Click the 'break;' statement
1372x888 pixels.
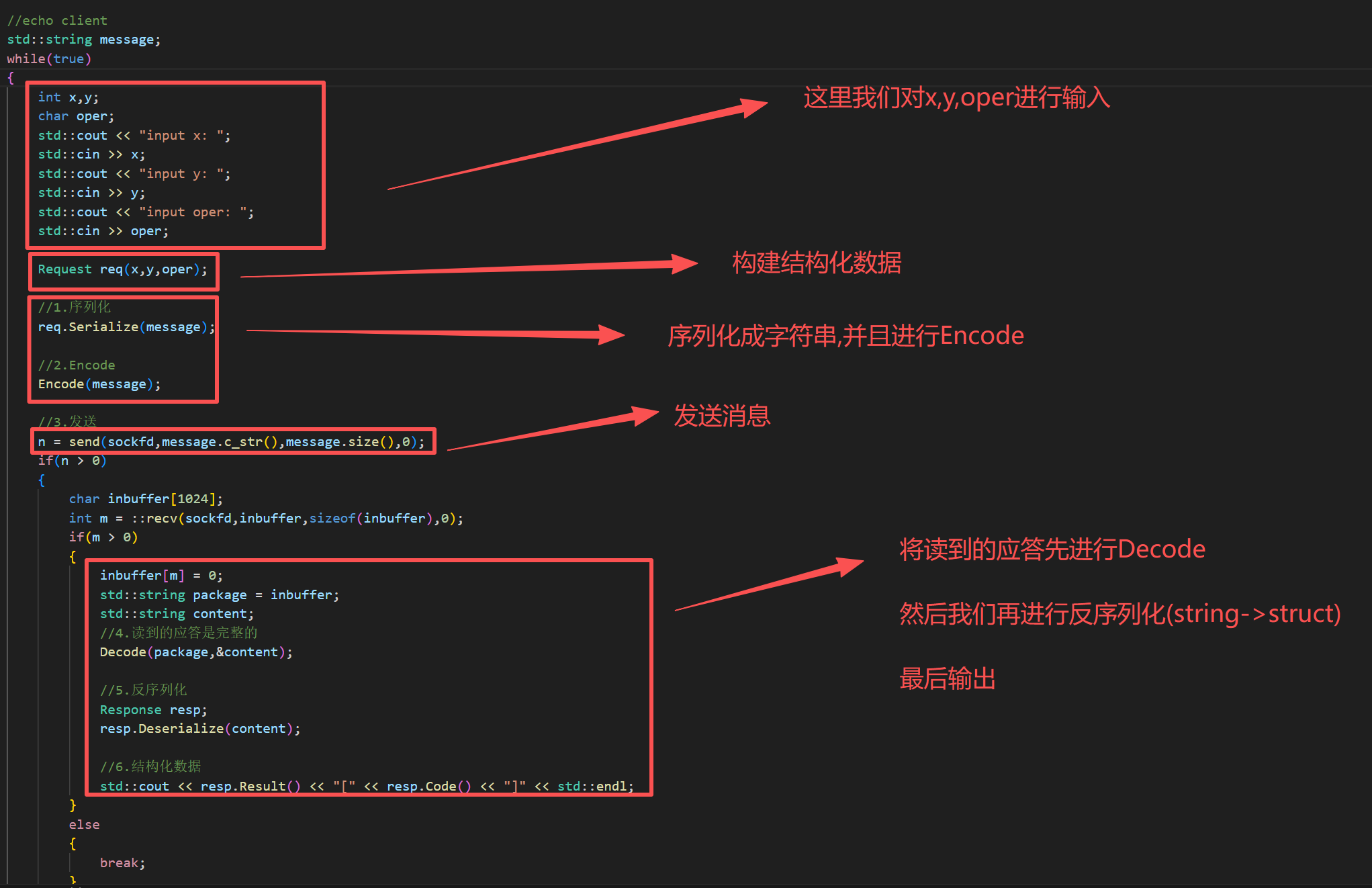[122, 863]
